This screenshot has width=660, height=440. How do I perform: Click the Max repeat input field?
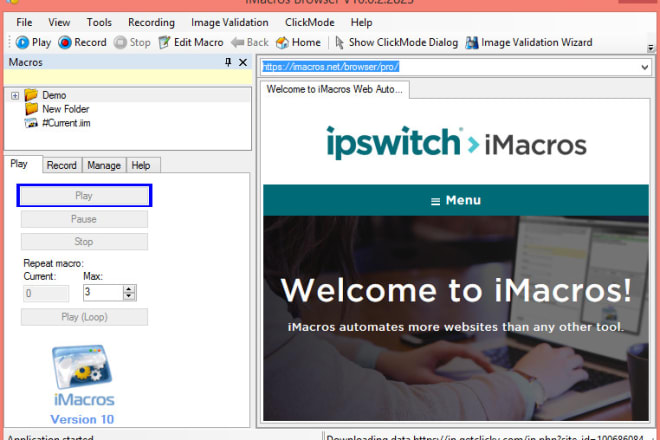pos(103,293)
